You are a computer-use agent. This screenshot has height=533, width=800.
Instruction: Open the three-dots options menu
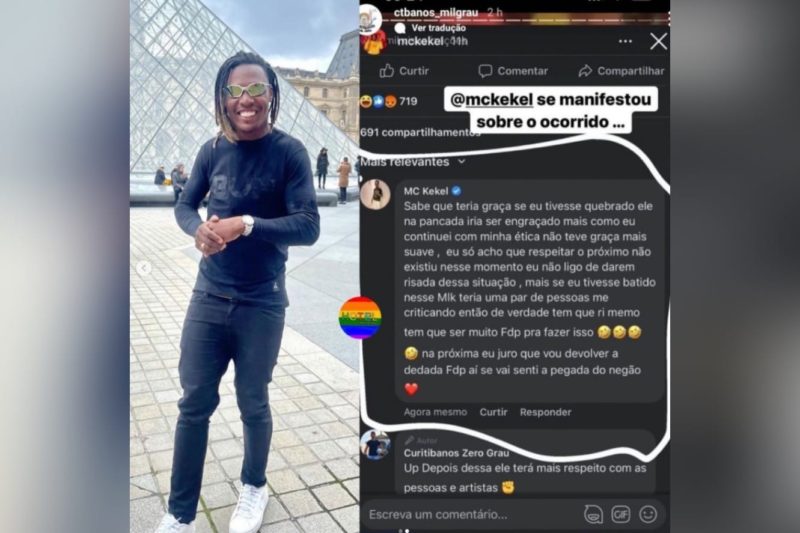point(625,41)
